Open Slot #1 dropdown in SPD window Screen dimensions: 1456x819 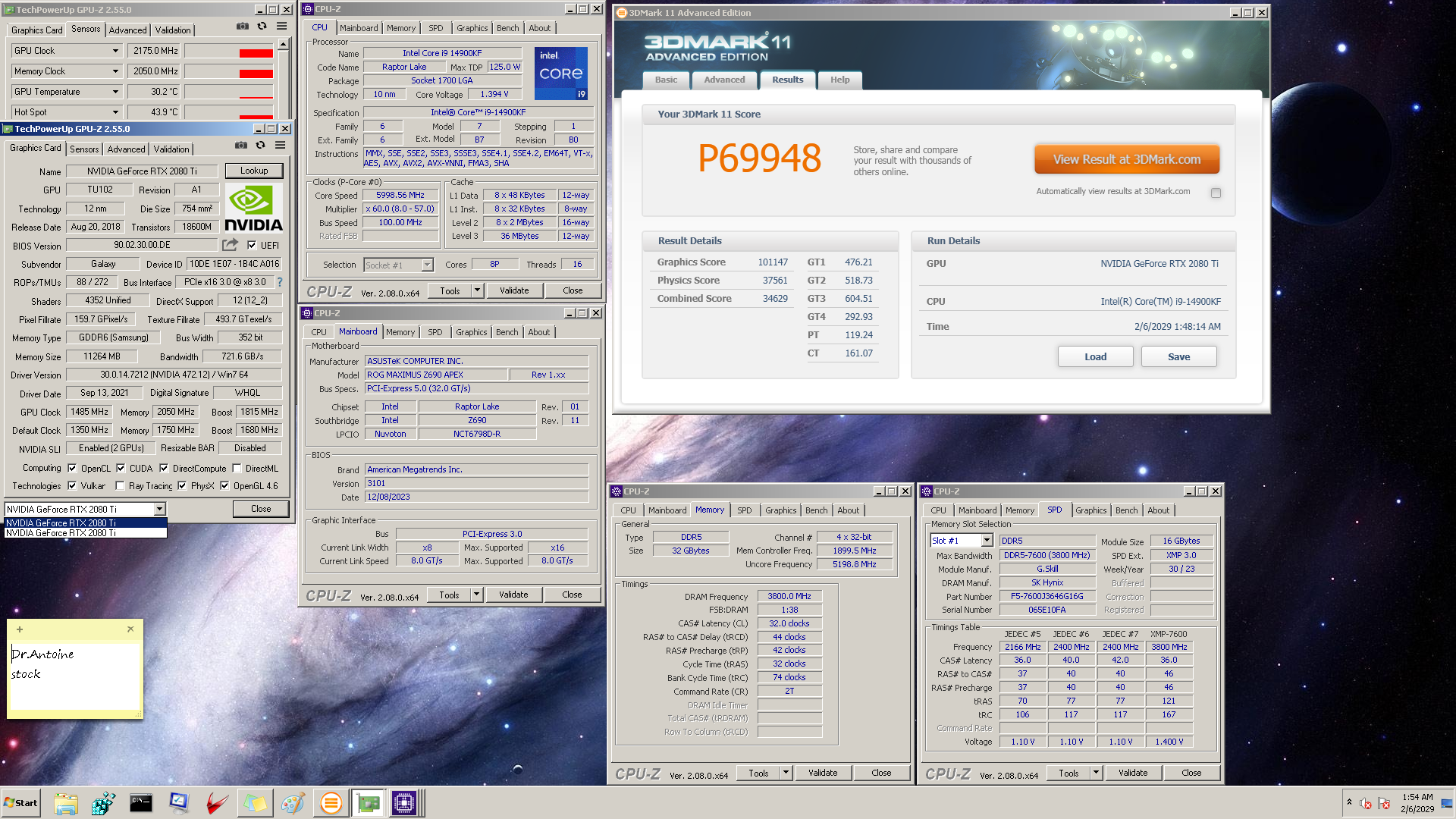987,541
